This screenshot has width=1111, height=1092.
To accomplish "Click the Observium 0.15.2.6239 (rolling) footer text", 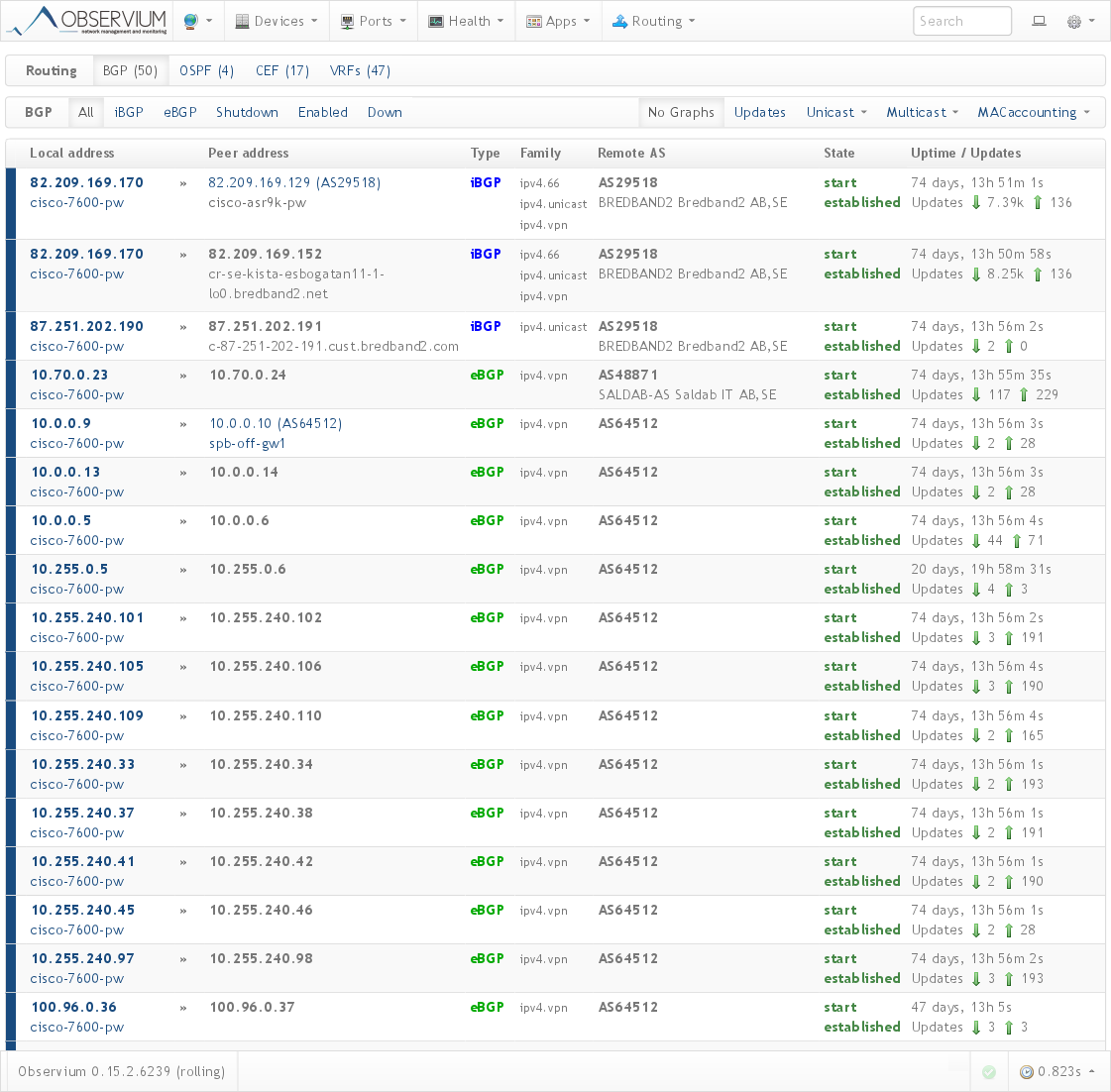I will pos(121,1072).
